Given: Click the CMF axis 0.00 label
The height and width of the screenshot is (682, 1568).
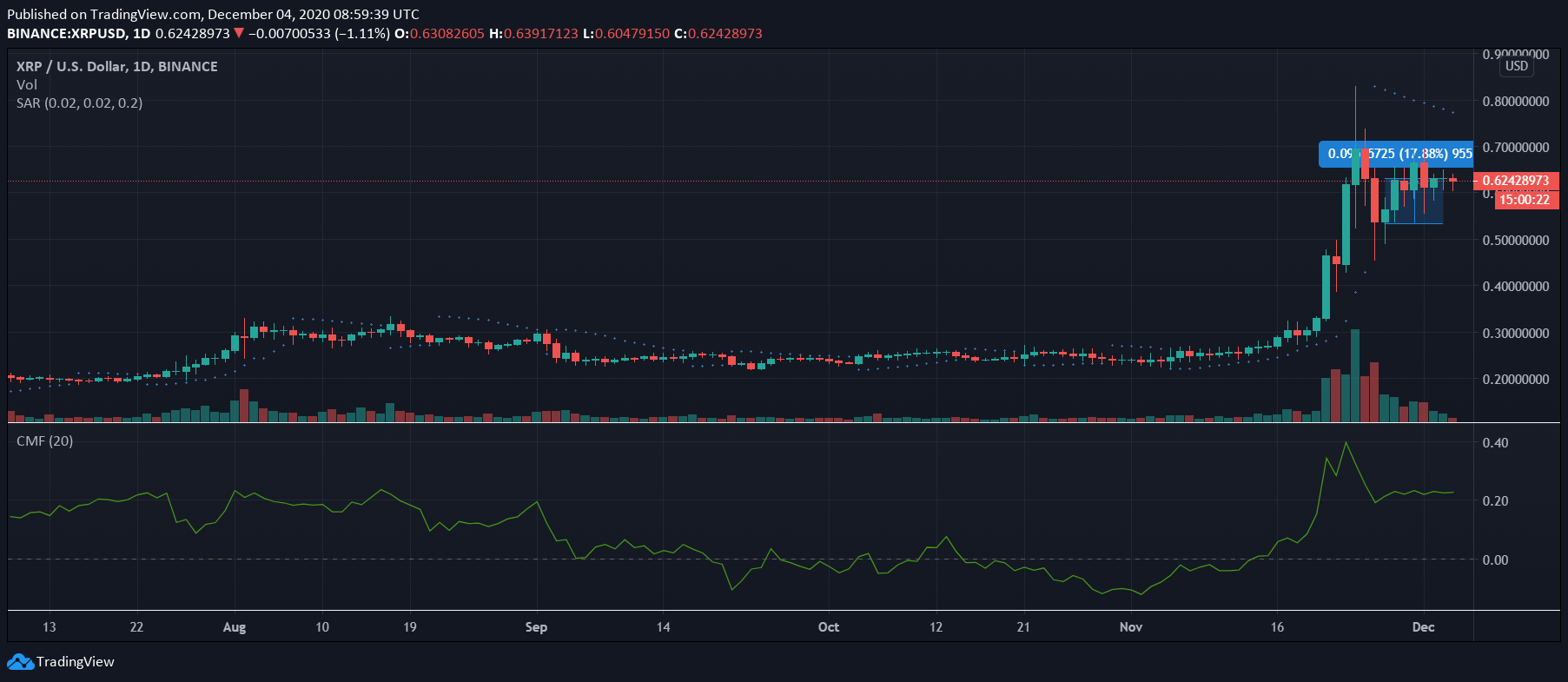Looking at the screenshot, I should pos(1495,560).
